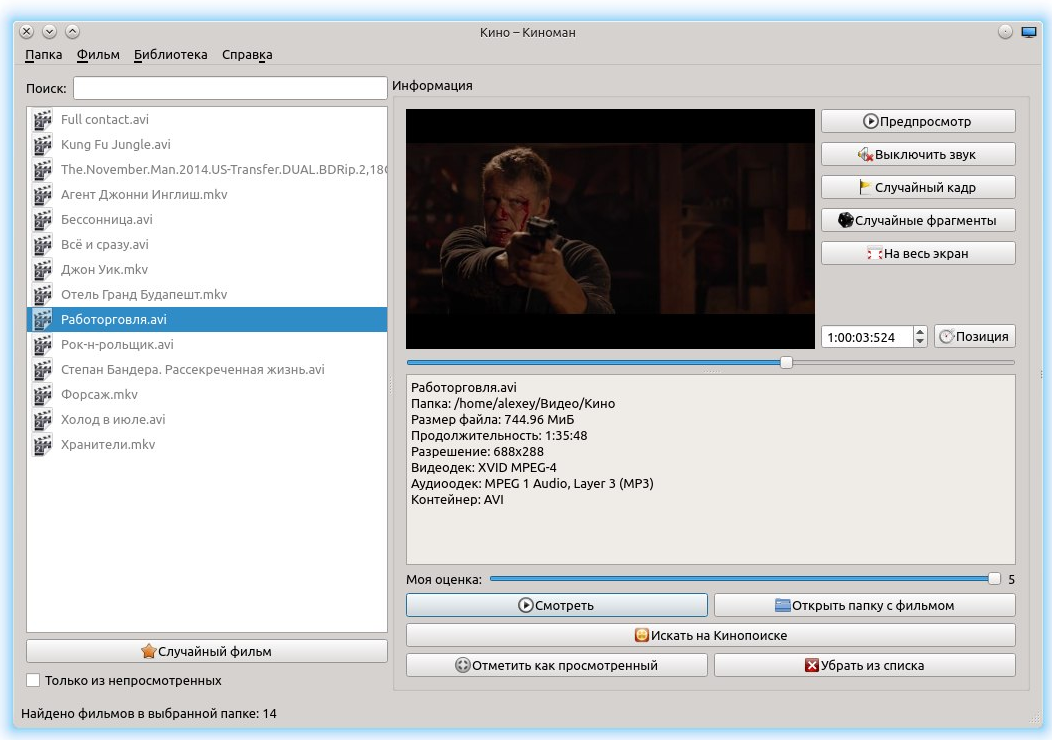Play Случайные фрагменты random fragments
Screen dimensions: 1052x740
918,220
